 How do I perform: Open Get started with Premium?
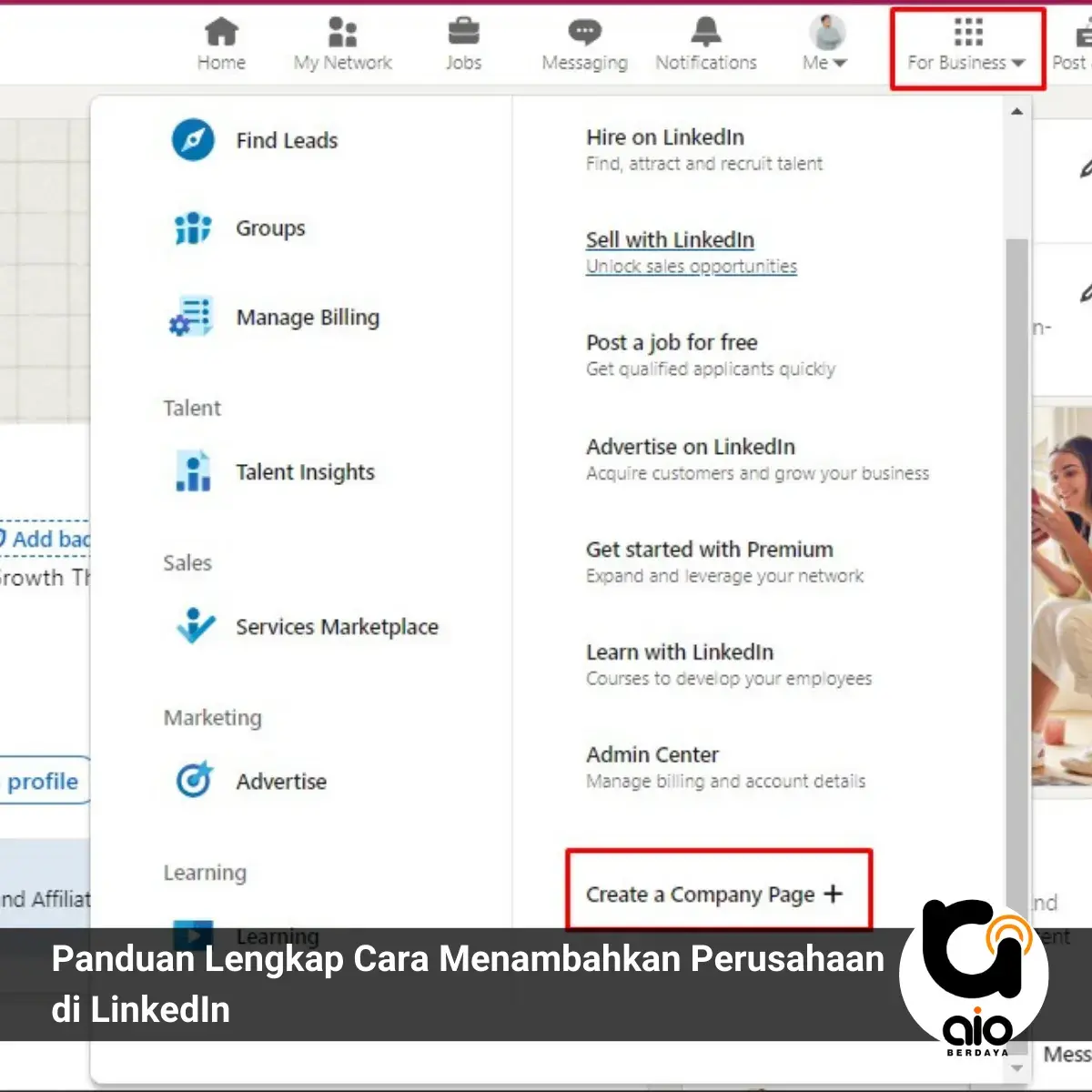click(710, 550)
